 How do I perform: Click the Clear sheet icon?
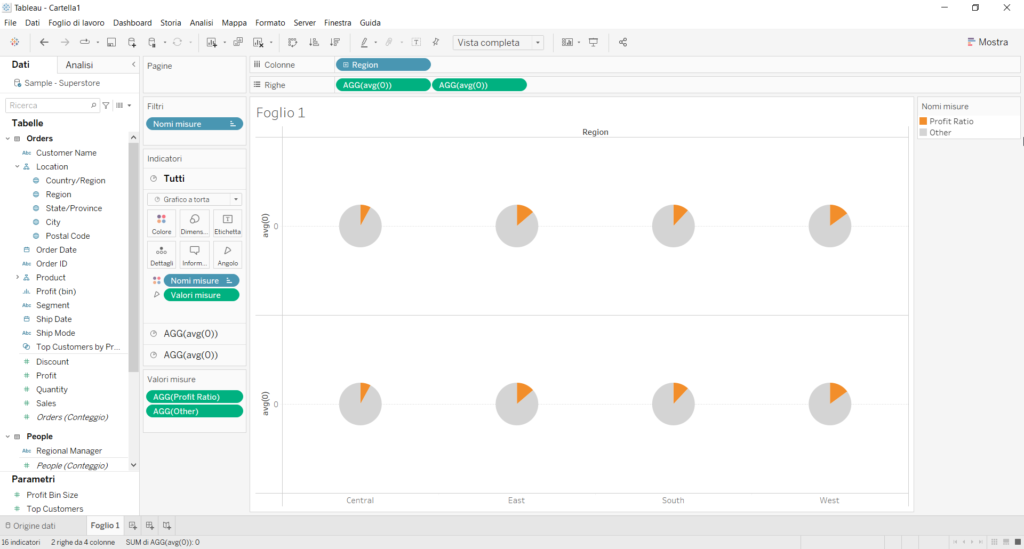pyautogui.click(x=259, y=42)
